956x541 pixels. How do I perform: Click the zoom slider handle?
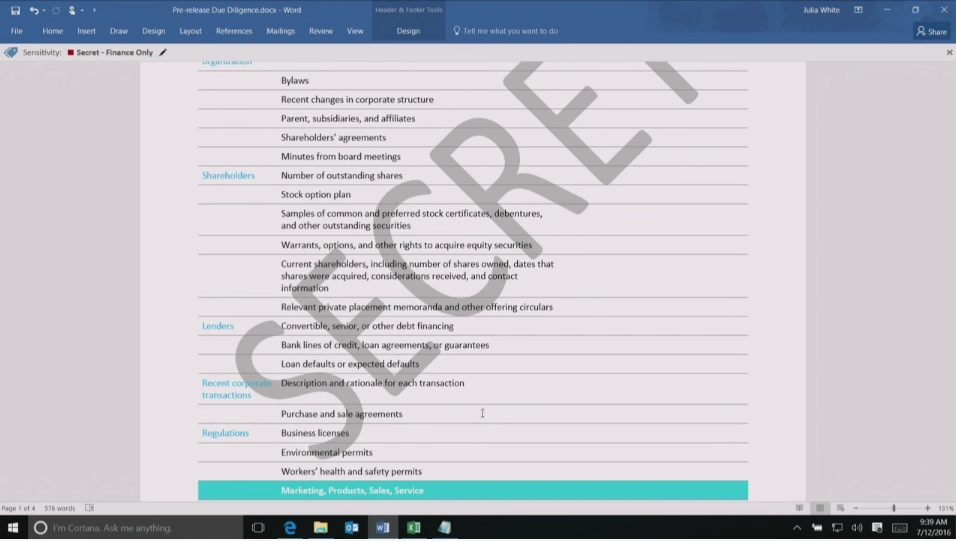pyautogui.click(x=893, y=508)
